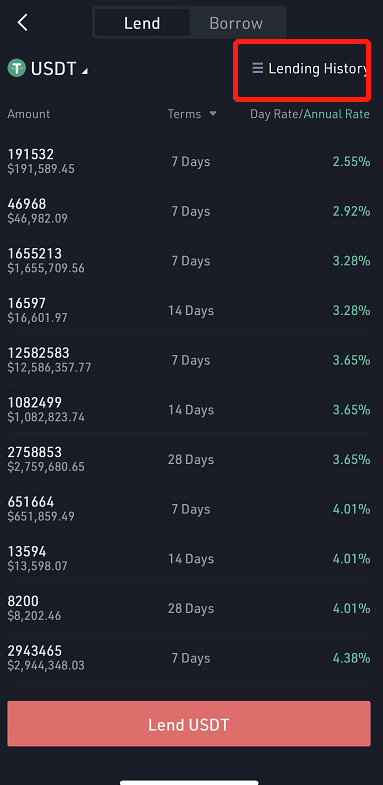Click the Lending History list icon

[257, 68]
